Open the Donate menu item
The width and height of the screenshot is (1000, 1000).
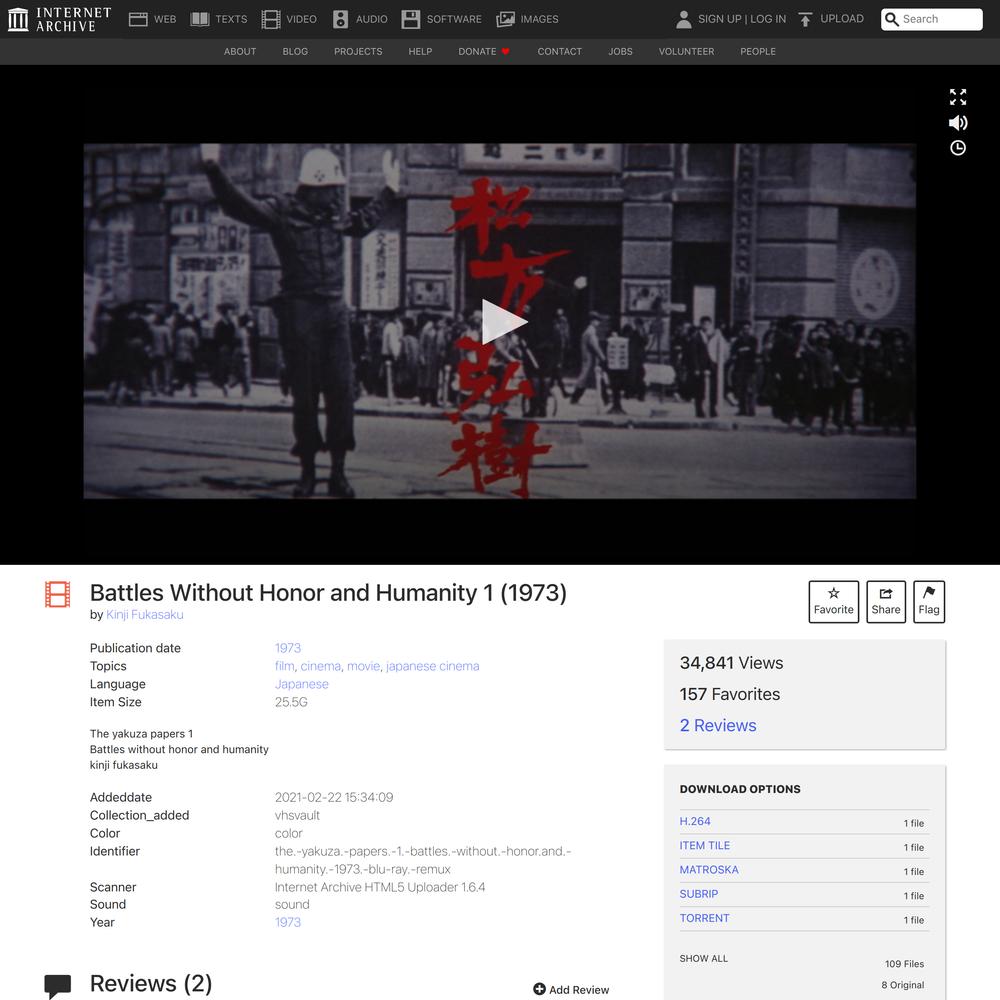click(x=484, y=52)
